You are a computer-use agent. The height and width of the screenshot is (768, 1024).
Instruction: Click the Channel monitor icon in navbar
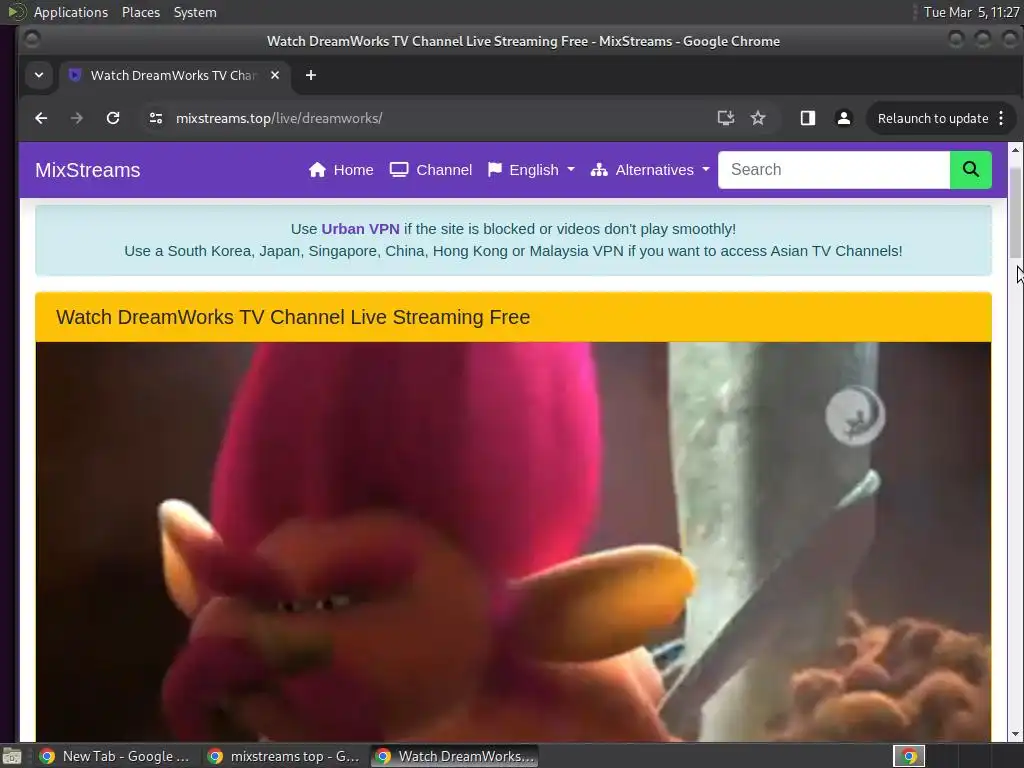[399, 170]
